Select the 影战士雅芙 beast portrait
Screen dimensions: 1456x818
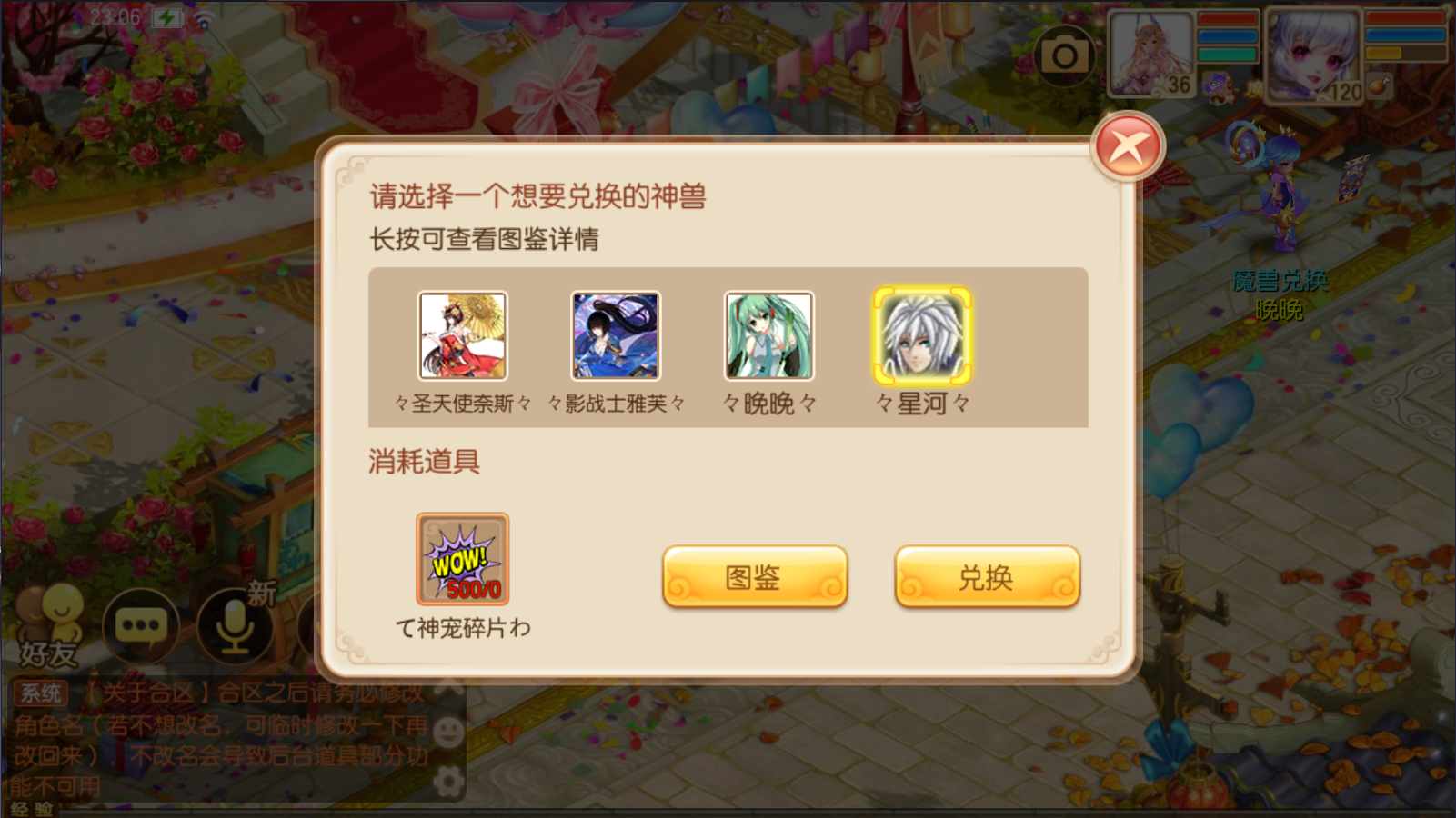(616, 335)
